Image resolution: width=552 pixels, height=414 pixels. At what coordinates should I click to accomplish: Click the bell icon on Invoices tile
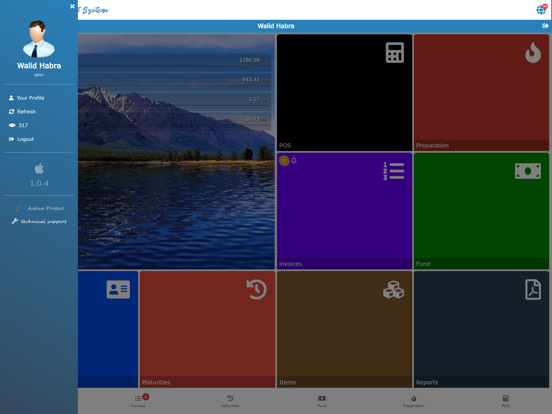point(294,161)
